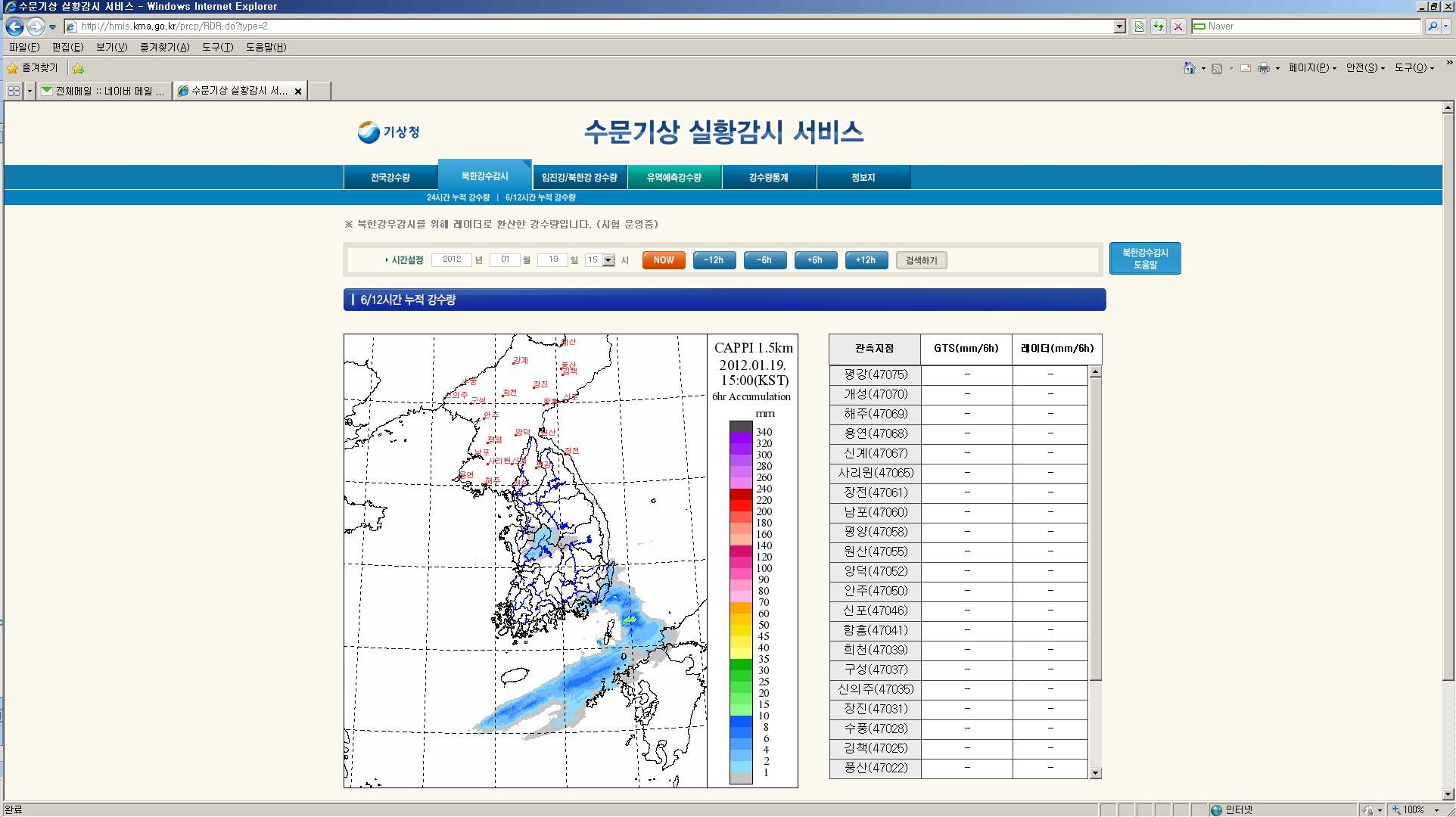The width and height of the screenshot is (1456, 817).
Task: Click the 24시간 누적 강수량 submenu link
Action: (458, 197)
